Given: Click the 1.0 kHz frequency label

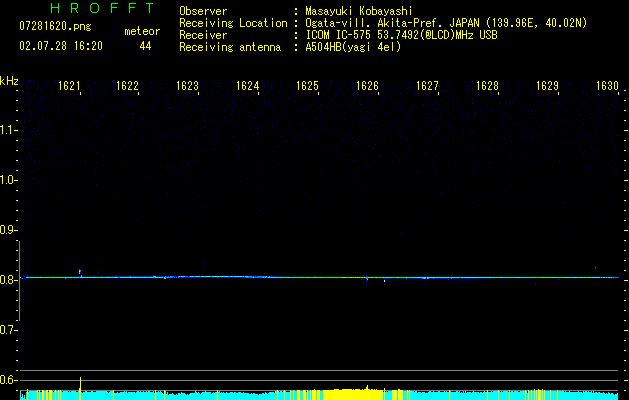Looking at the screenshot, I should [8, 180].
